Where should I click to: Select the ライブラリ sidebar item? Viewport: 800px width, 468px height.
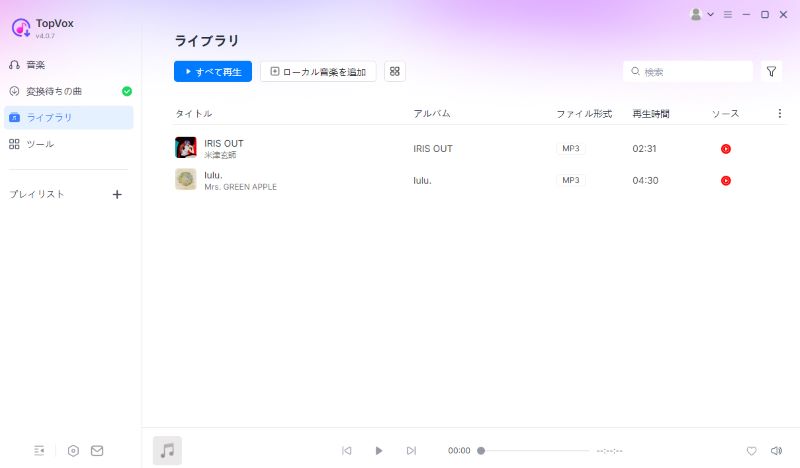tap(68, 117)
